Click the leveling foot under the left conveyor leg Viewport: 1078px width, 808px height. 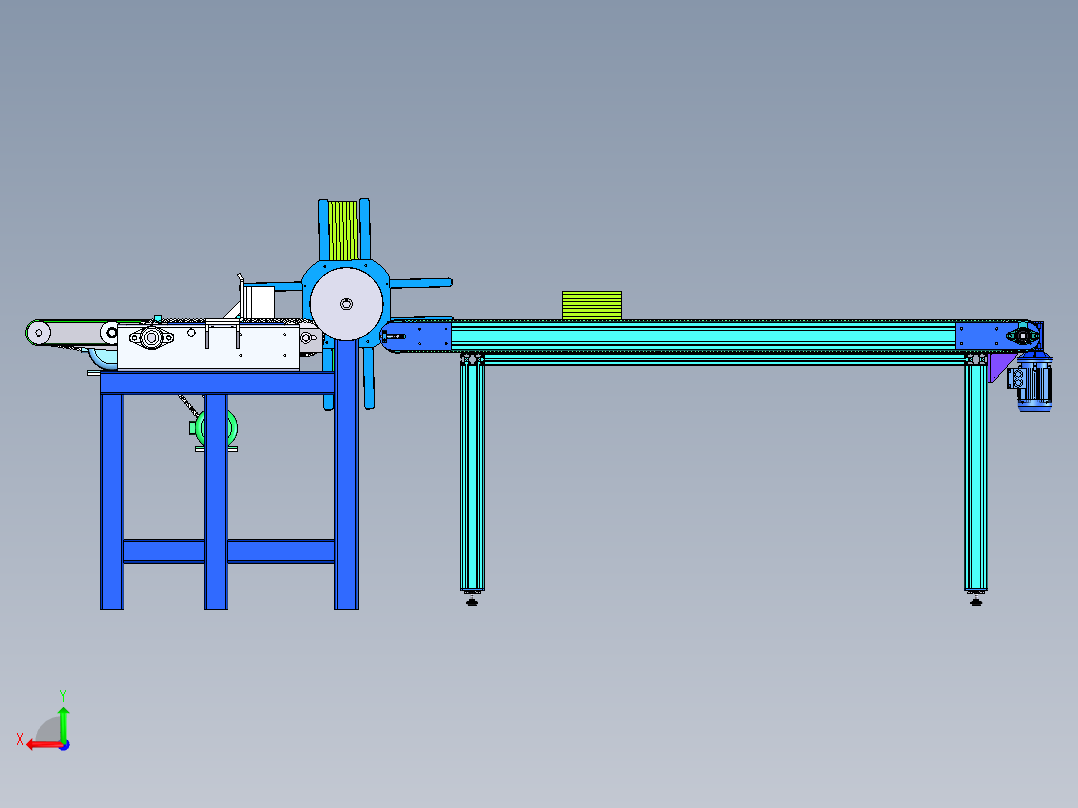[x=472, y=600]
